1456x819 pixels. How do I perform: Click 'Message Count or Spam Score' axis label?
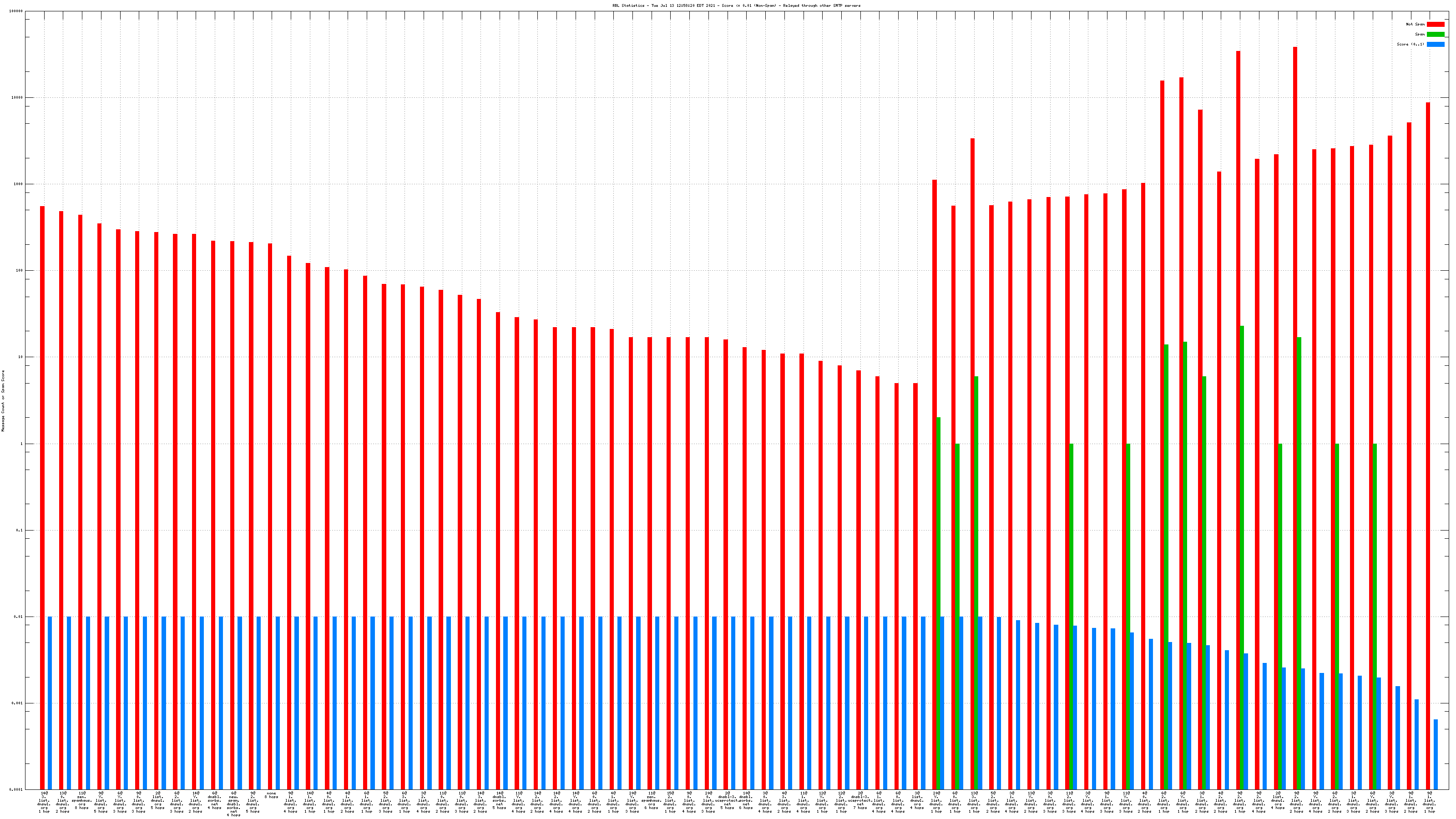point(3,401)
